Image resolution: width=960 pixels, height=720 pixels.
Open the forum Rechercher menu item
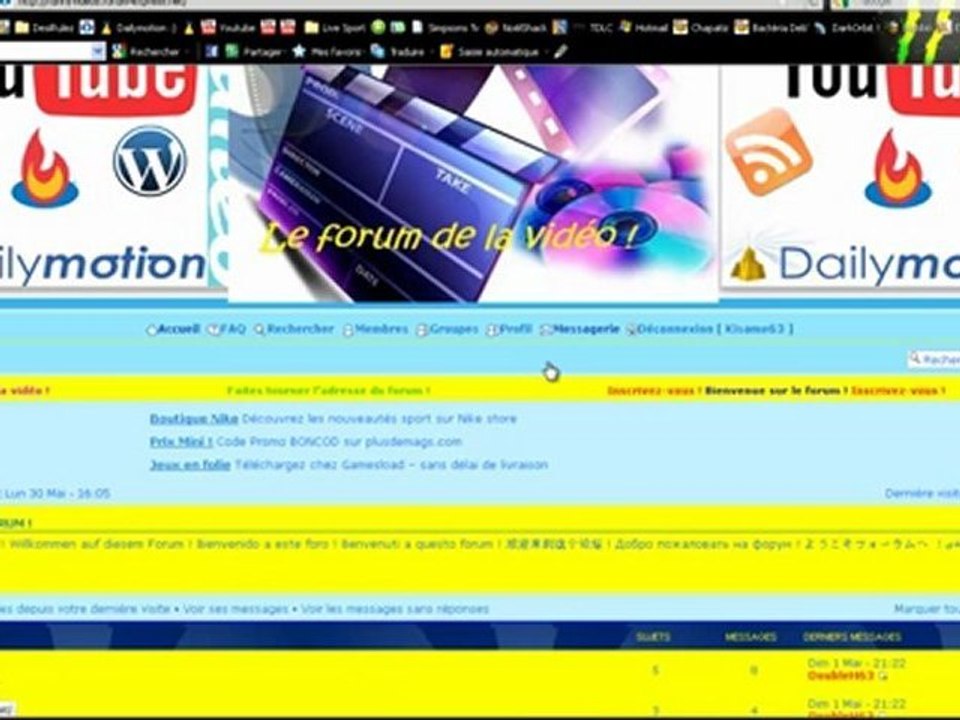tap(294, 329)
